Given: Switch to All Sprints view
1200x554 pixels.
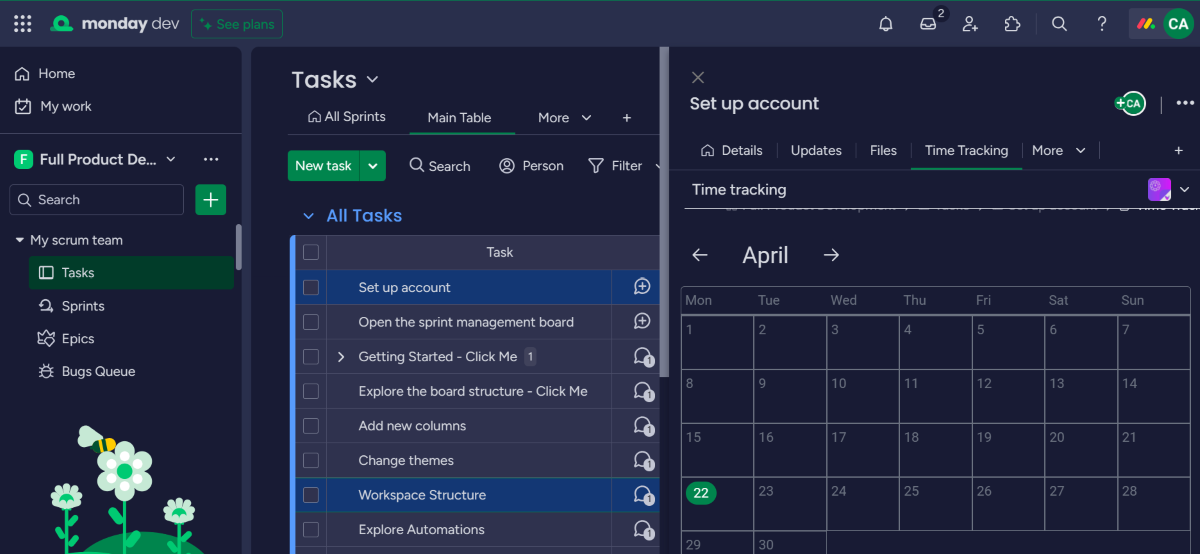Looking at the screenshot, I should [x=346, y=117].
